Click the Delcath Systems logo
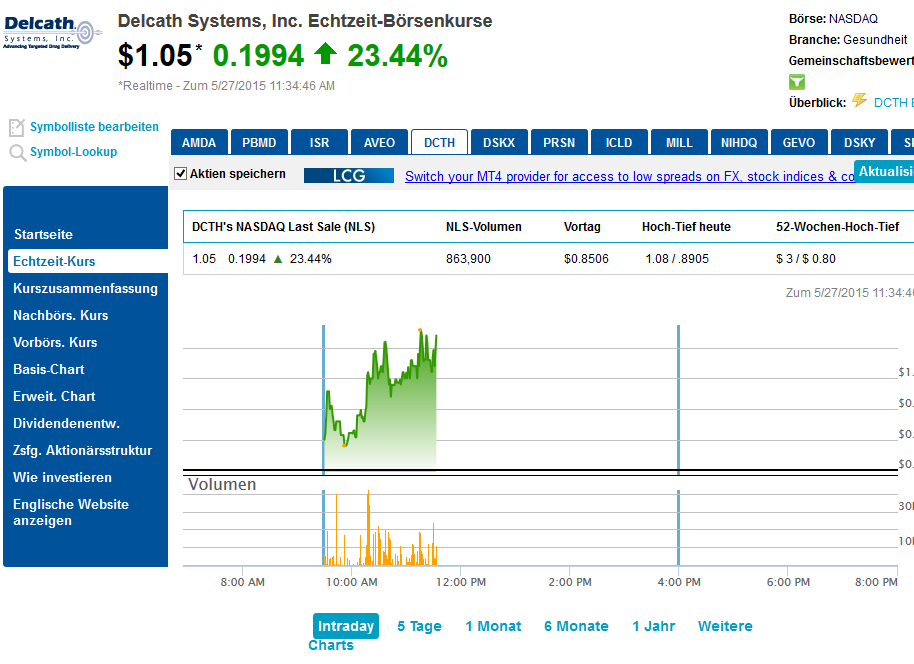The width and height of the screenshot is (914, 664). click(x=50, y=34)
